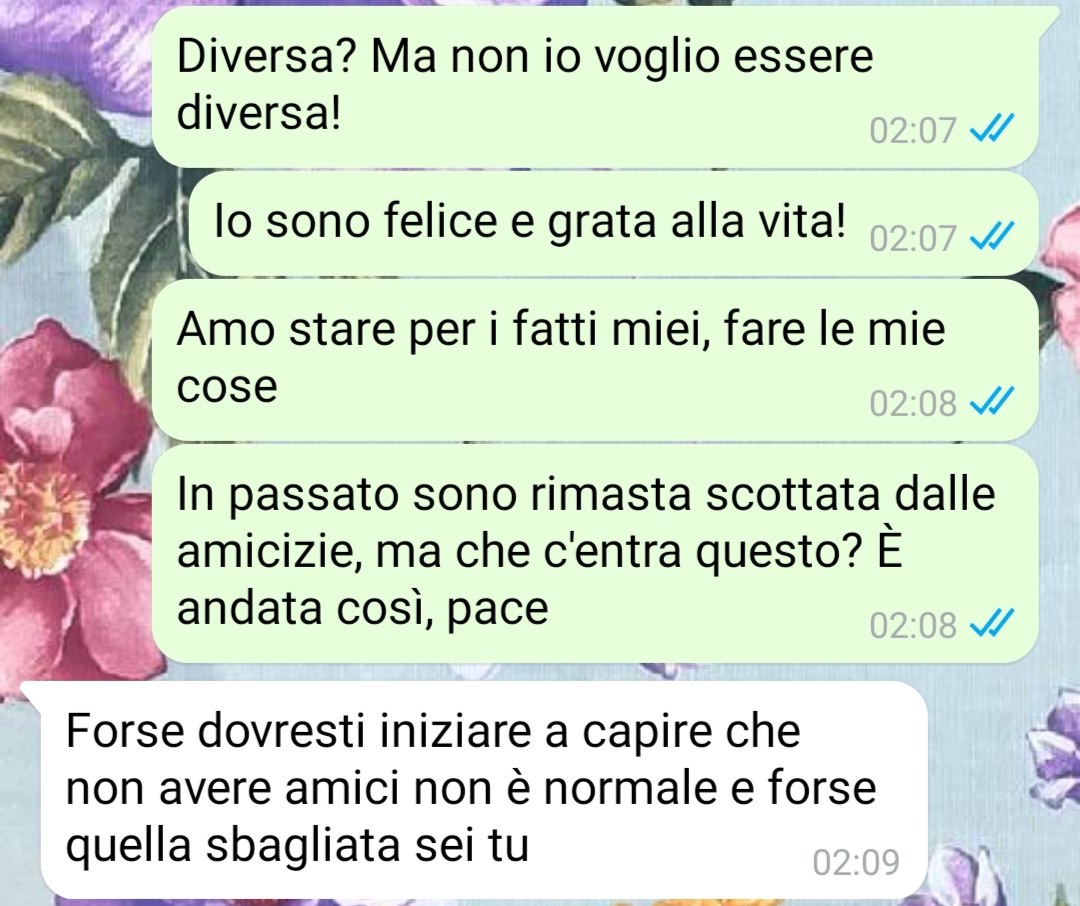Tap the double-check read receipt on 'Diversa?' message

tap(991, 129)
